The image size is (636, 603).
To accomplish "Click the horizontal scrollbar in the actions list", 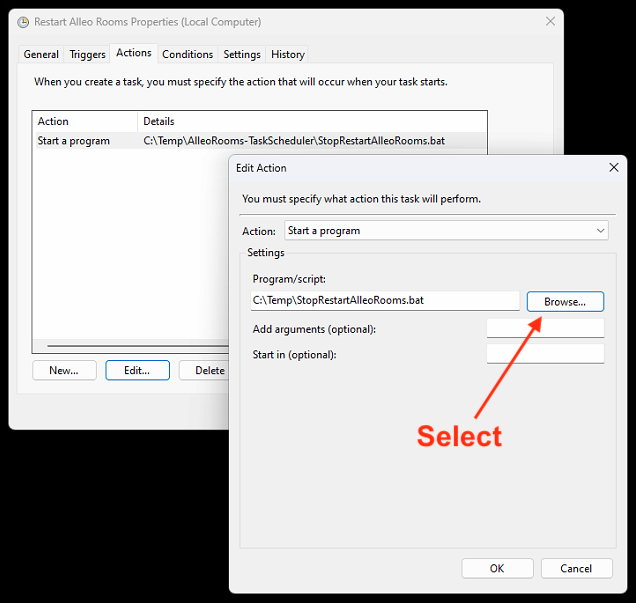I will tap(138, 346).
